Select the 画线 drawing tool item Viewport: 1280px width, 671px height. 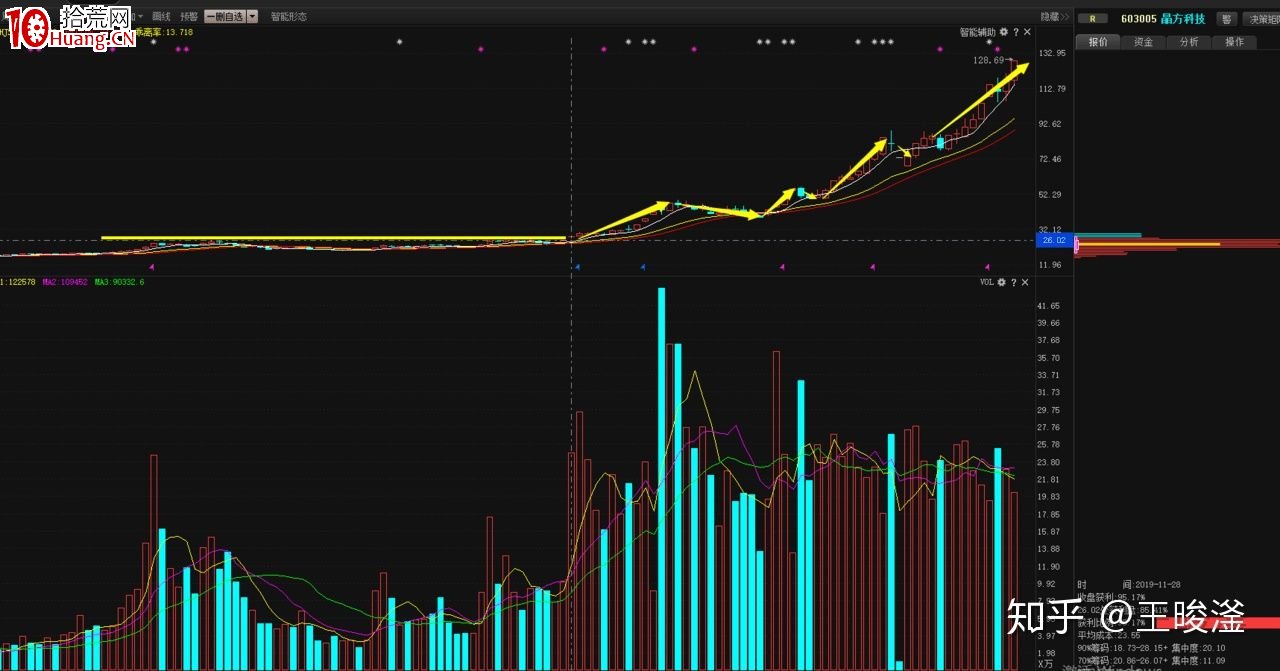click(x=161, y=16)
